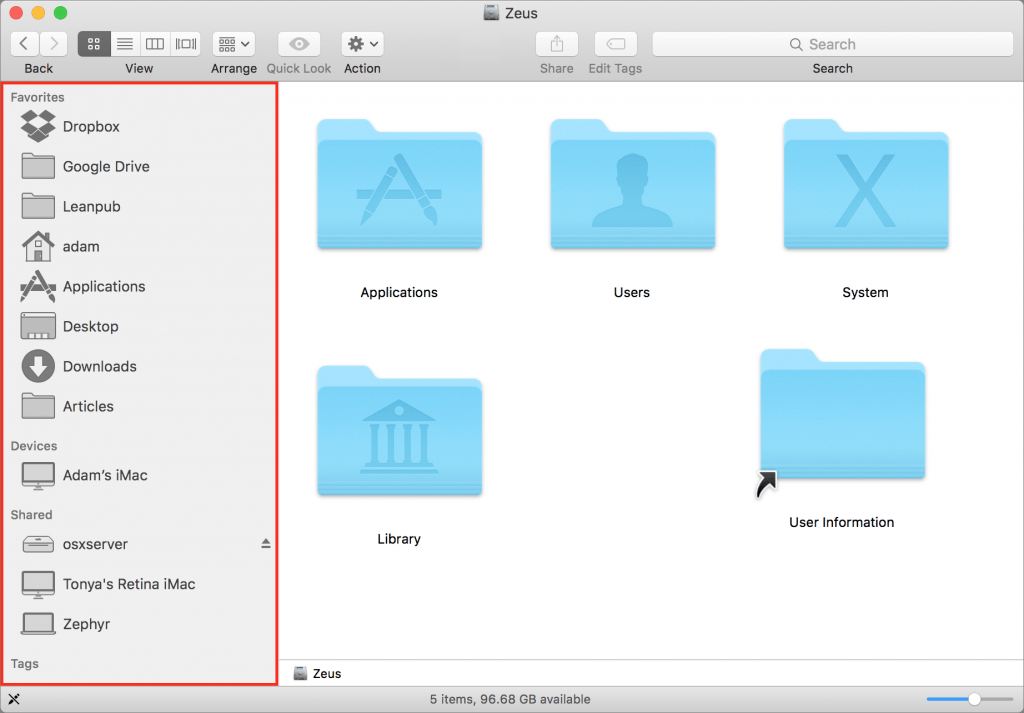
Task: Switch to column view
Action: pyautogui.click(x=154, y=43)
